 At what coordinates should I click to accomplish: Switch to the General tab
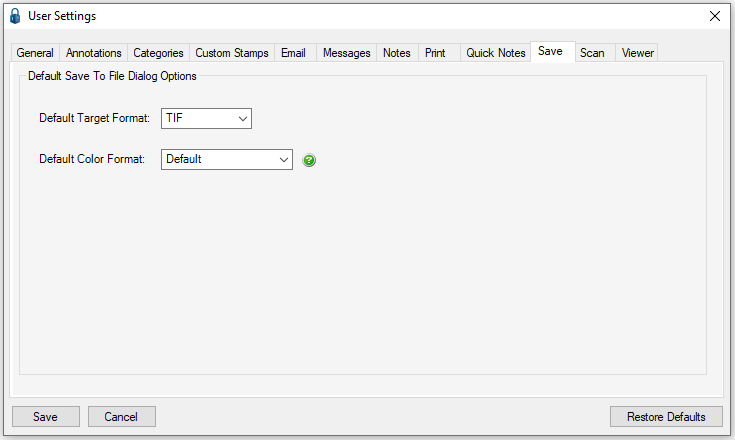pyautogui.click(x=35, y=52)
